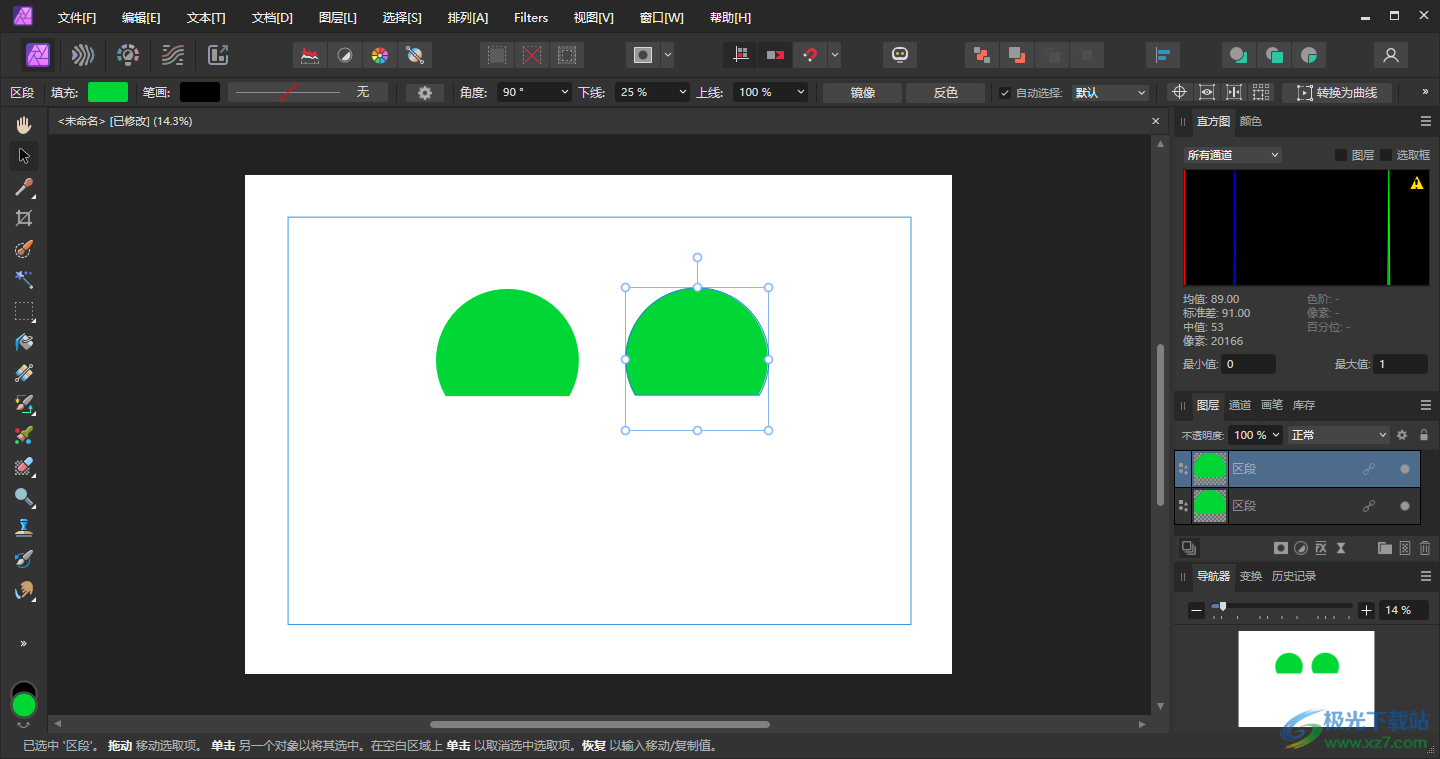Click the Auto White Balance color wheel icon
This screenshot has height=759, width=1440.
[379, 55]
